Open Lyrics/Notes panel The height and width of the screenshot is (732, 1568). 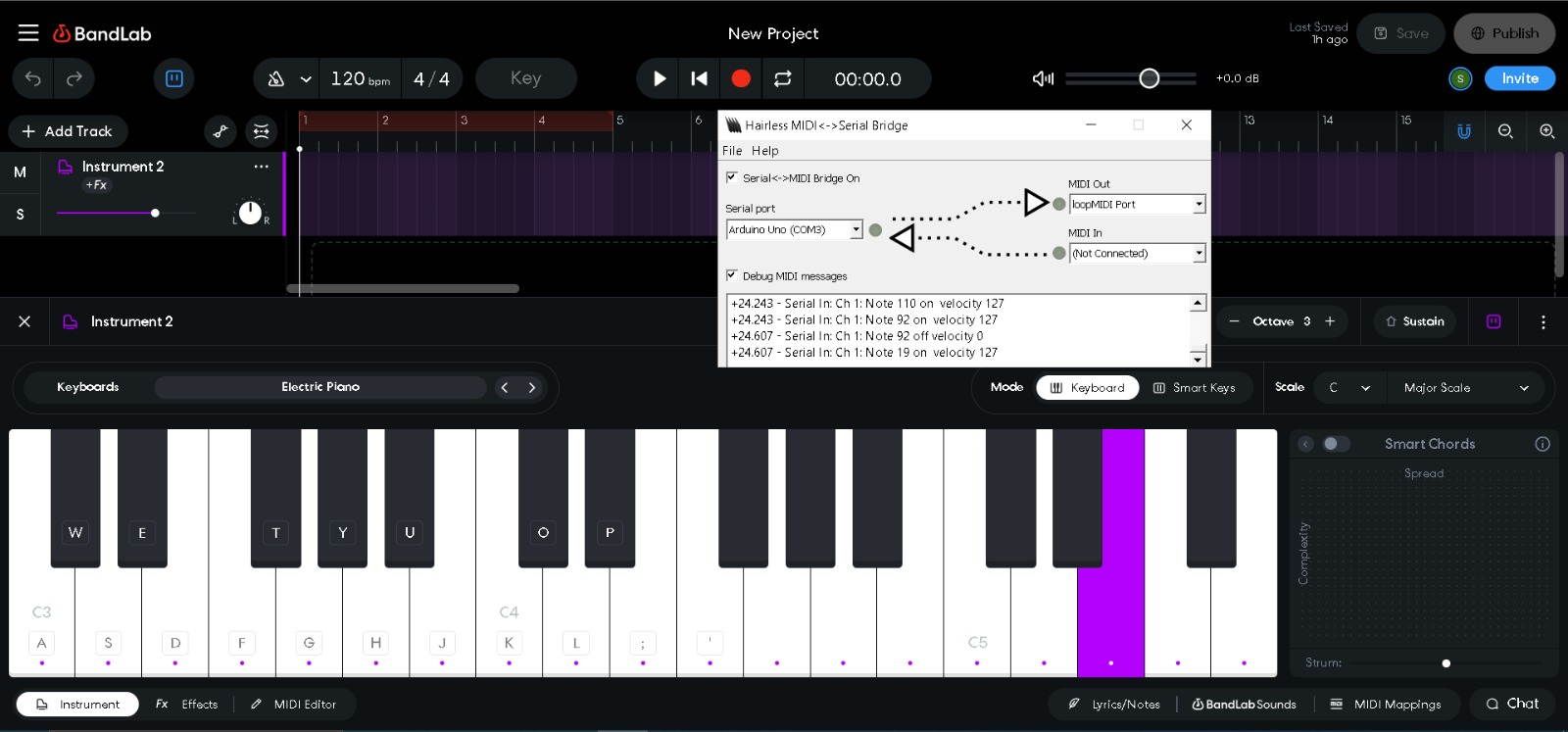click(x=1113, y=705)
